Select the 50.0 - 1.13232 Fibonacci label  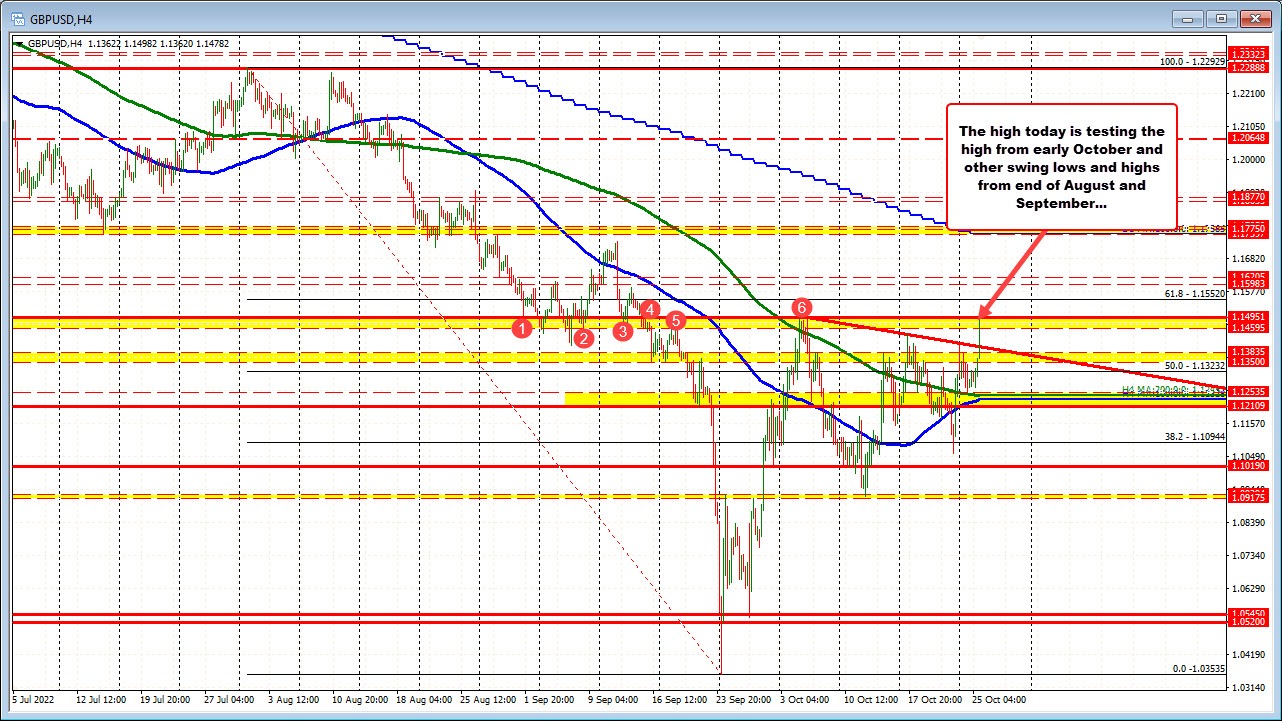[1196, 365]
